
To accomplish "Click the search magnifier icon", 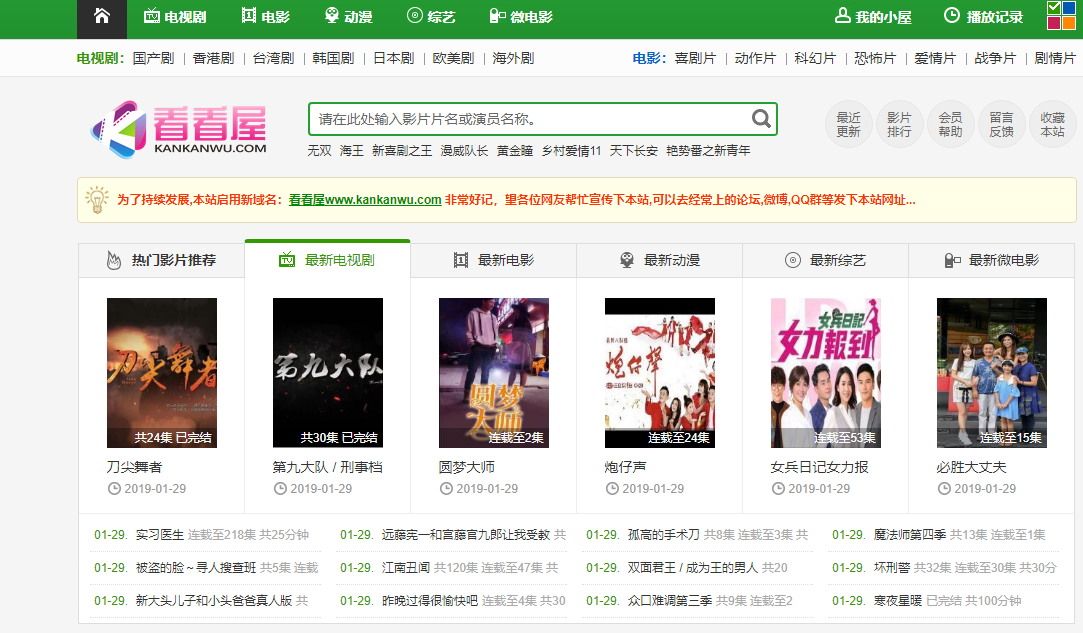I will click(762, 118).
